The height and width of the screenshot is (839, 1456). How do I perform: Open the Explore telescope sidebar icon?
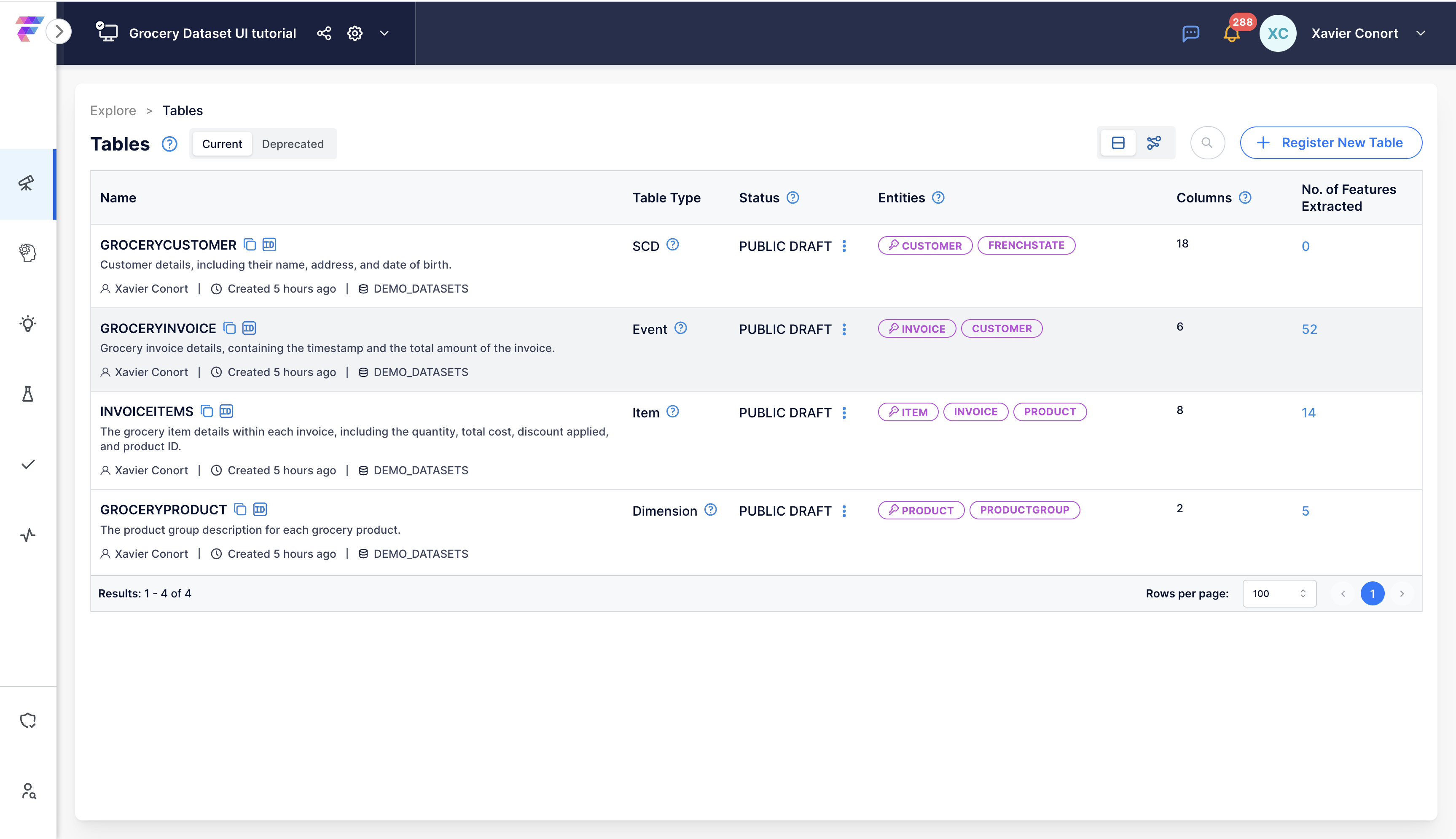pos(27,183)
